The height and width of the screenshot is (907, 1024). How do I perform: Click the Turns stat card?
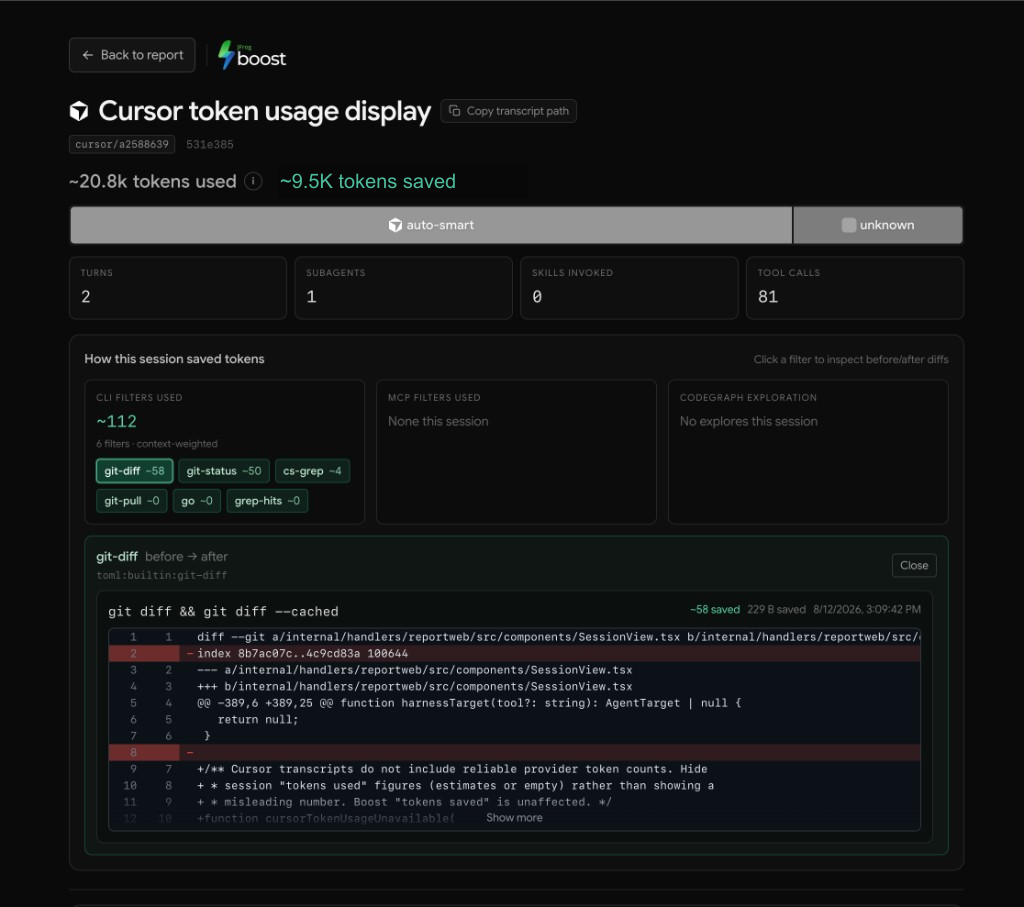point(178,288)
